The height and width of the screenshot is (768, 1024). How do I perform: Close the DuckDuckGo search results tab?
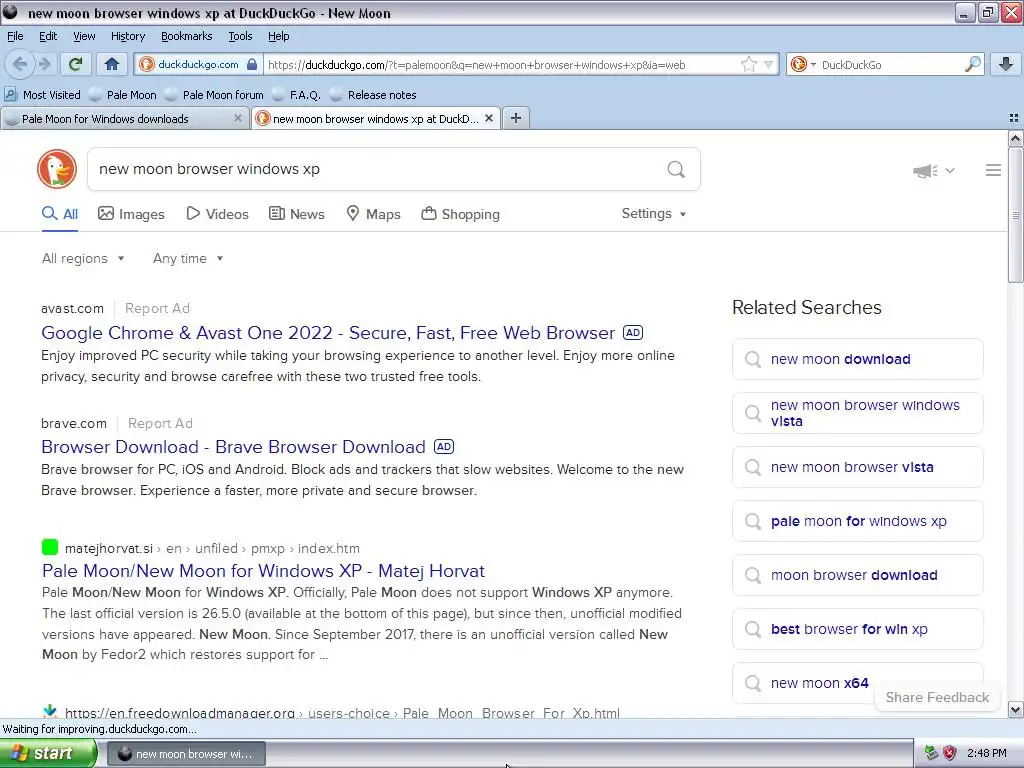coord(488,118)
